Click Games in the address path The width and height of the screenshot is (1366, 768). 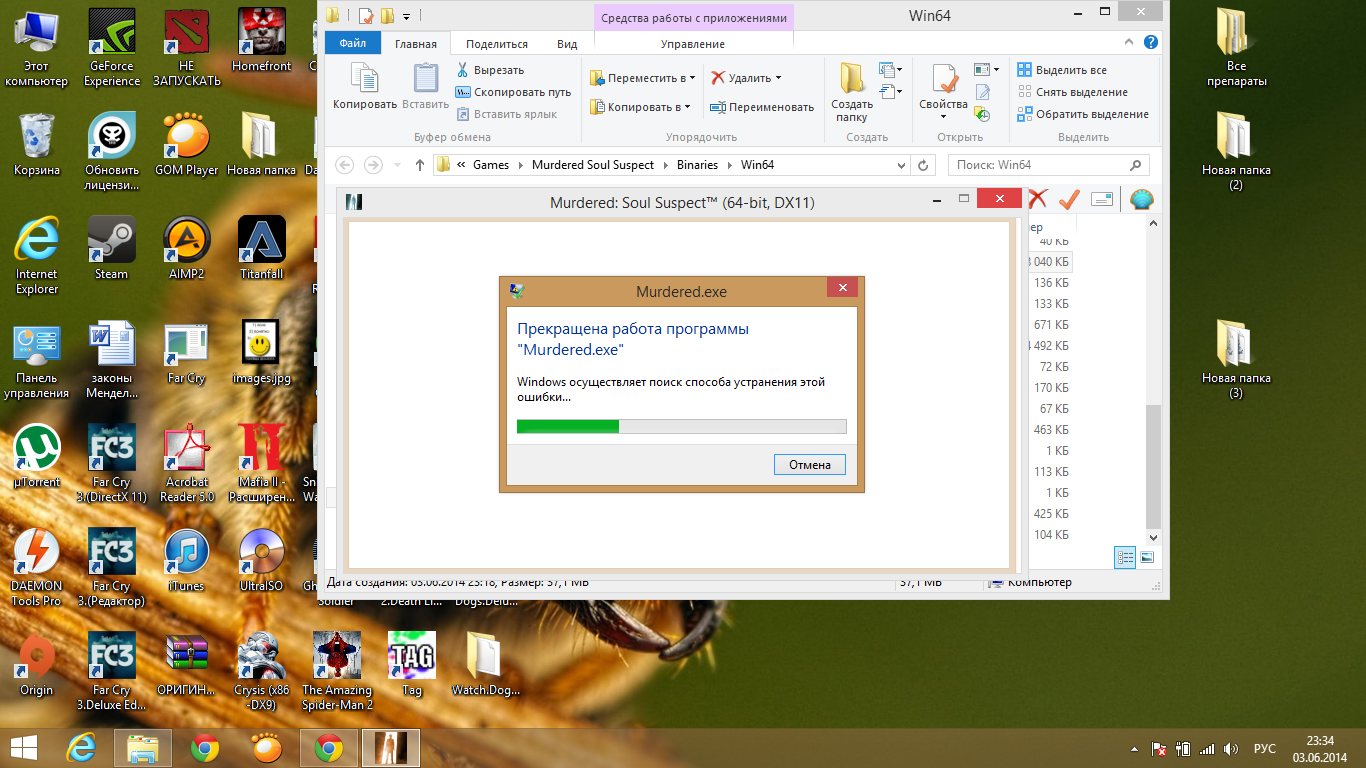[x=491, y=165]
